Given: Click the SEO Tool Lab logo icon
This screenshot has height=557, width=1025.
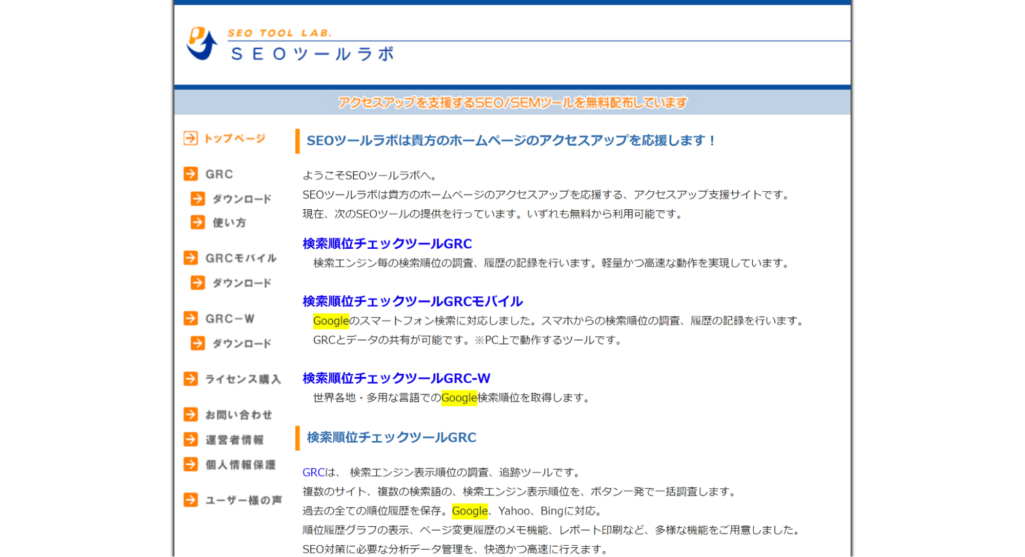Looking at the screenshot, I should 202,43.
